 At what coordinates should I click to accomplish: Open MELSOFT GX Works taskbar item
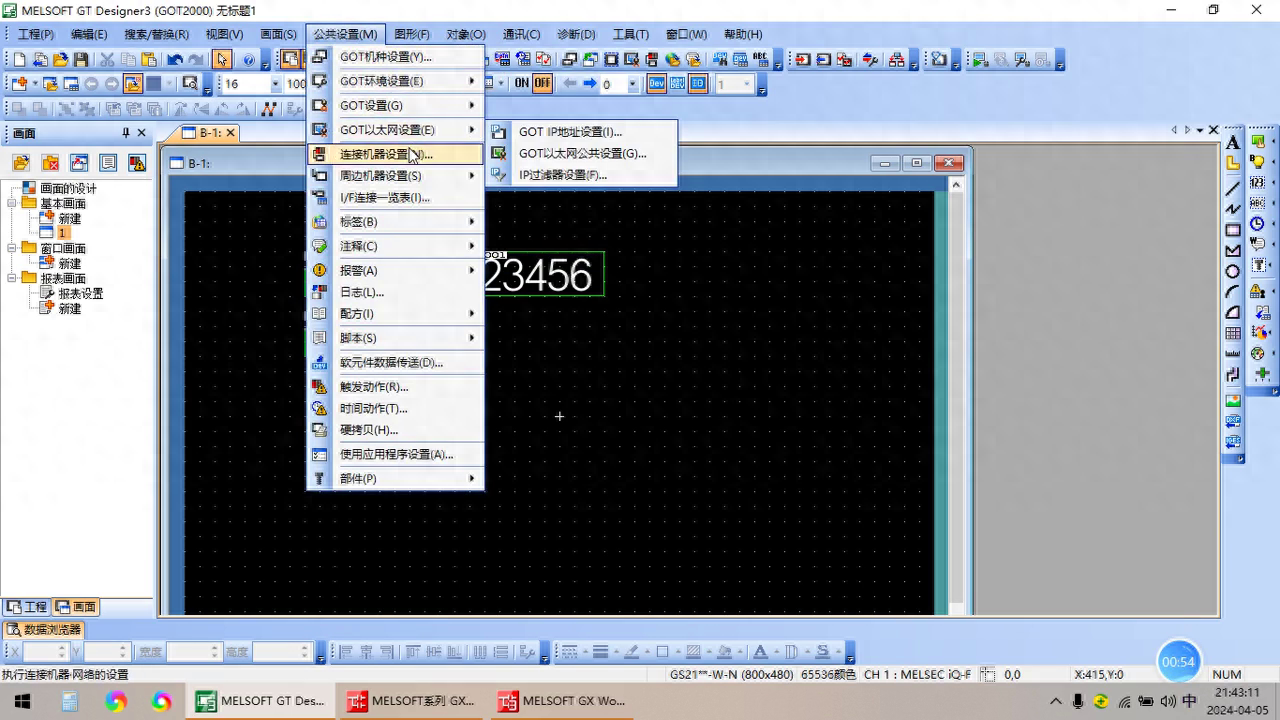click(x=563, y=701)
